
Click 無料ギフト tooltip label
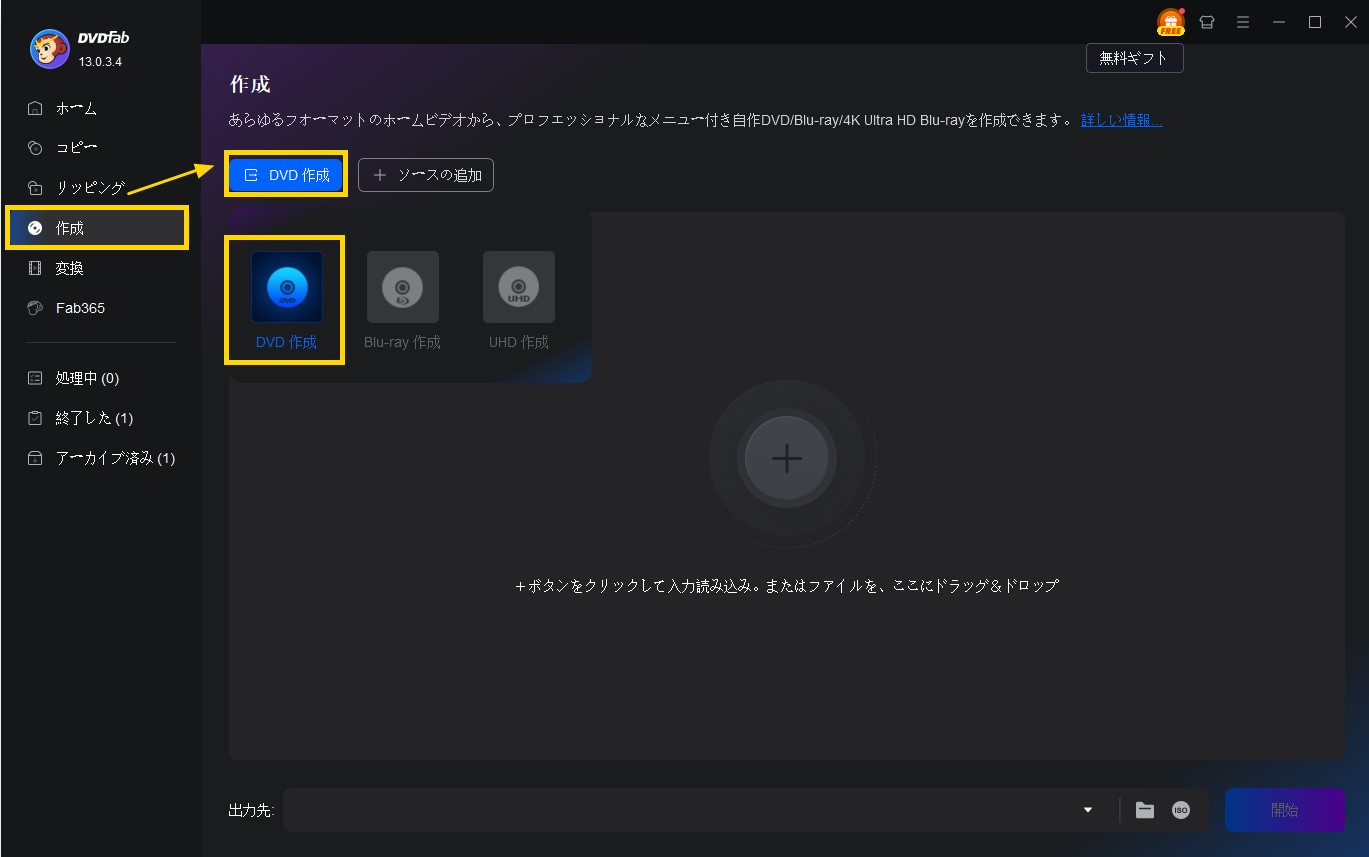coord(1134,58)
